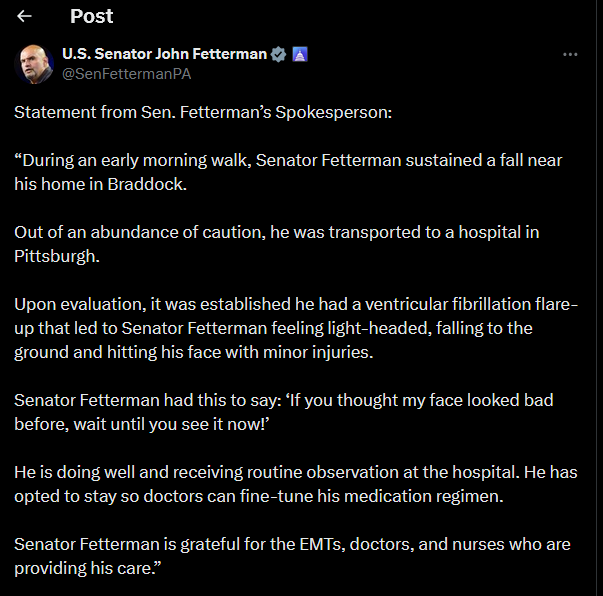Viewport: 603px width, 596px height.
Task: Click the back arrow icon
Action: pyautogui.click(x=24, y=16)
